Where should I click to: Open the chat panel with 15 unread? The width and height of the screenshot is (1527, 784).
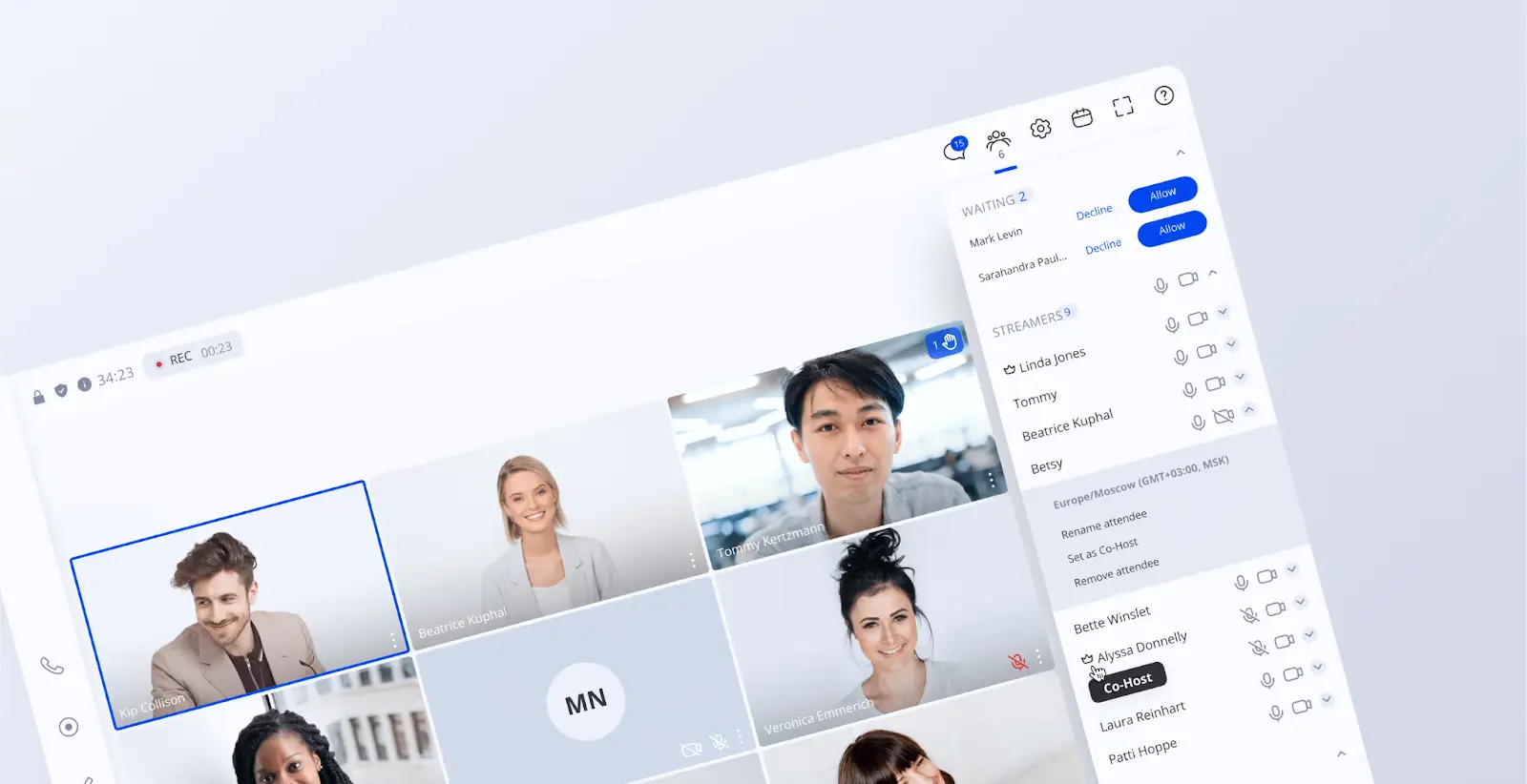[x=955, y=149]
